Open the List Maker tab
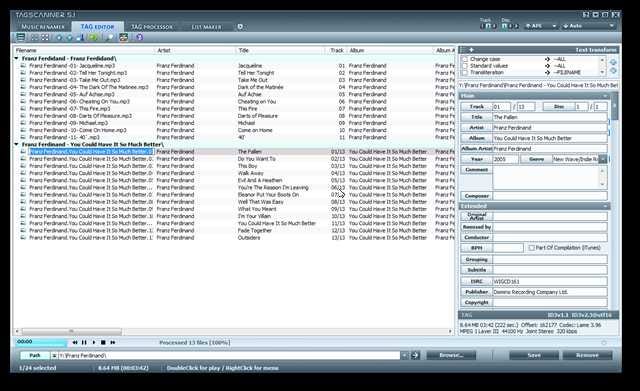 coord(207,27)
